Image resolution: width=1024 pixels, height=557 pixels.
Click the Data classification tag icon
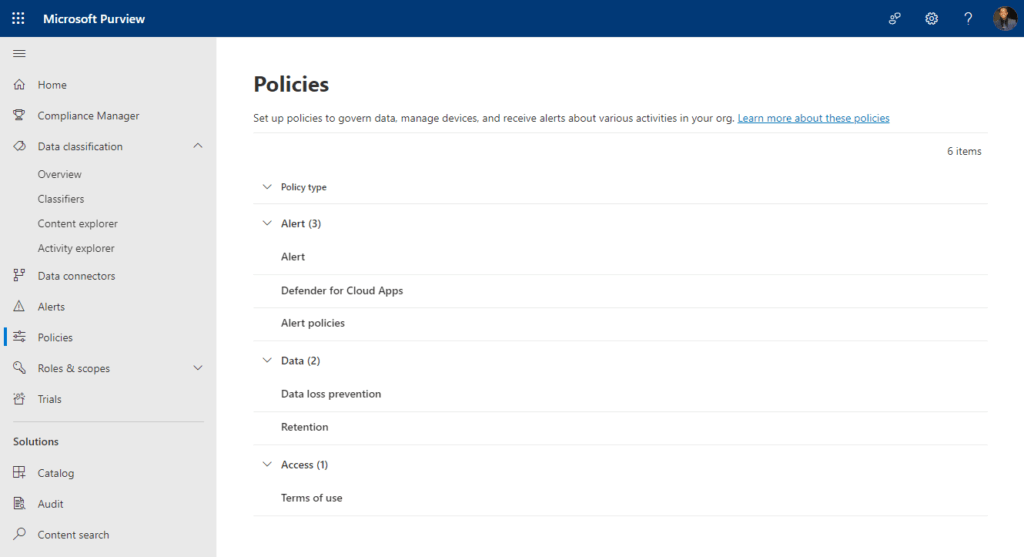[x=20, y=146]
